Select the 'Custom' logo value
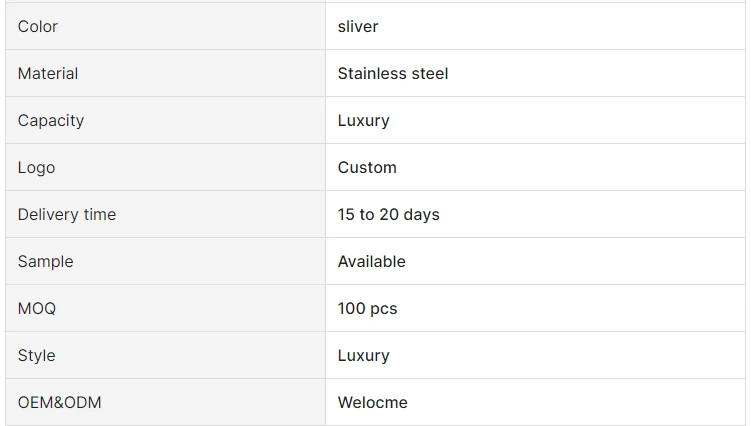The image size is (751, 426). pyautogui.click(x=367, y=168)
